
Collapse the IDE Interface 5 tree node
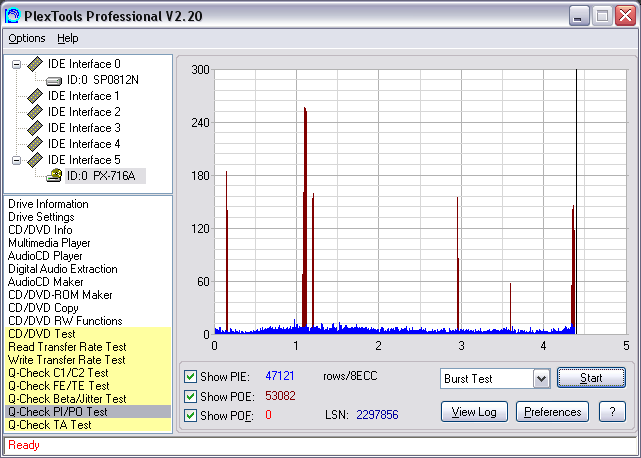(16, 160)
